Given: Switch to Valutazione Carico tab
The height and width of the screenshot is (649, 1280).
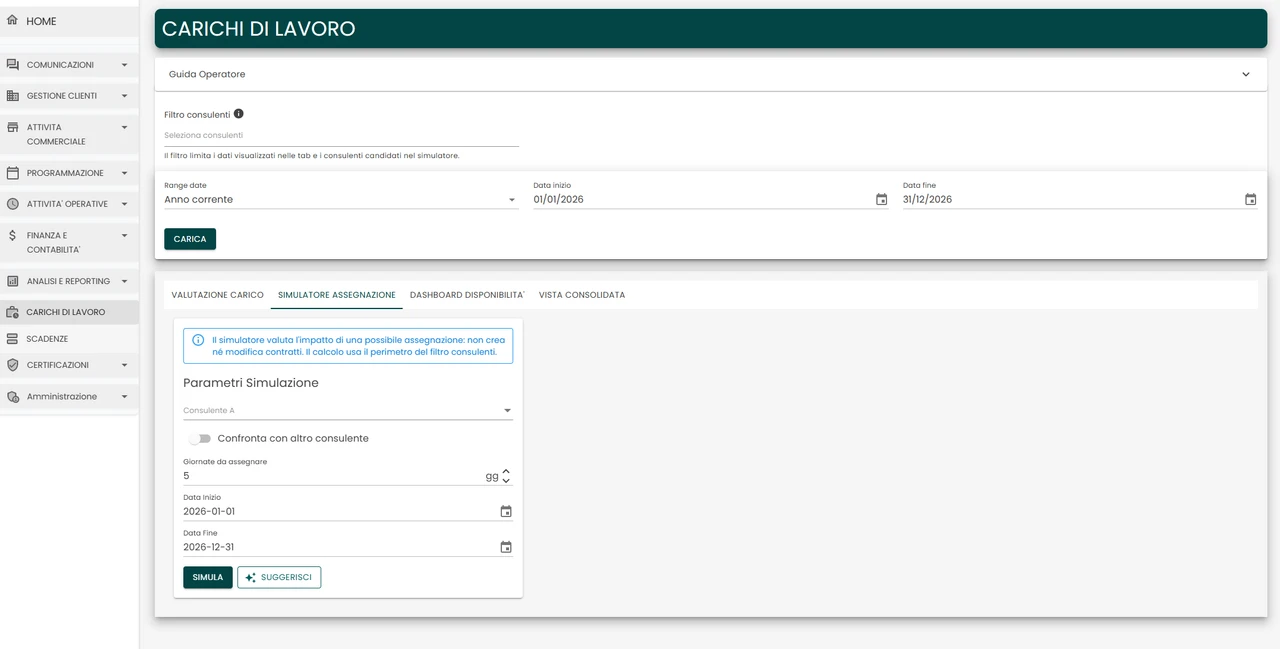Looking at the screenshot, I should click(217, 295).
